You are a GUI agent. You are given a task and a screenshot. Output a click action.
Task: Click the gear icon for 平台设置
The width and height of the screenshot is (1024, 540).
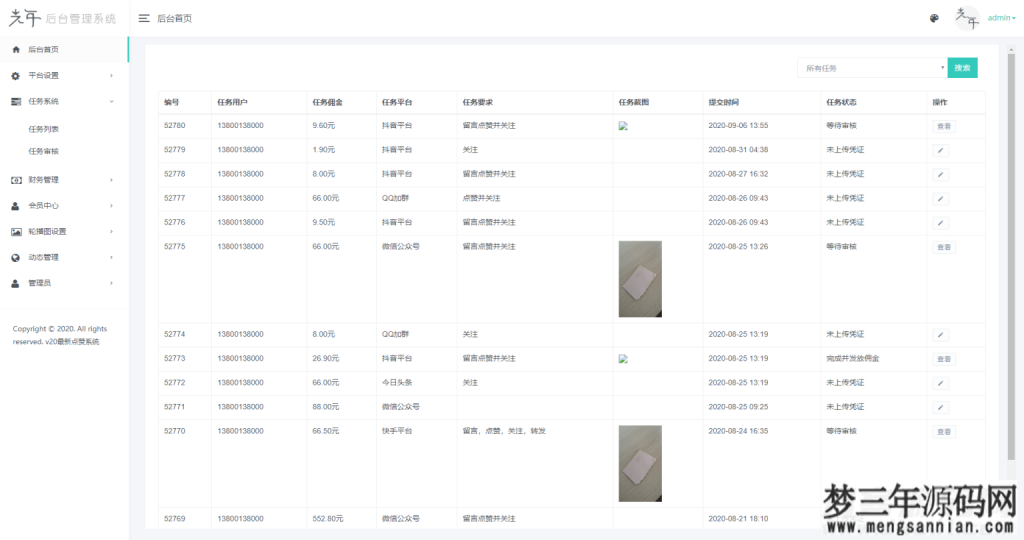click(16, 76)
